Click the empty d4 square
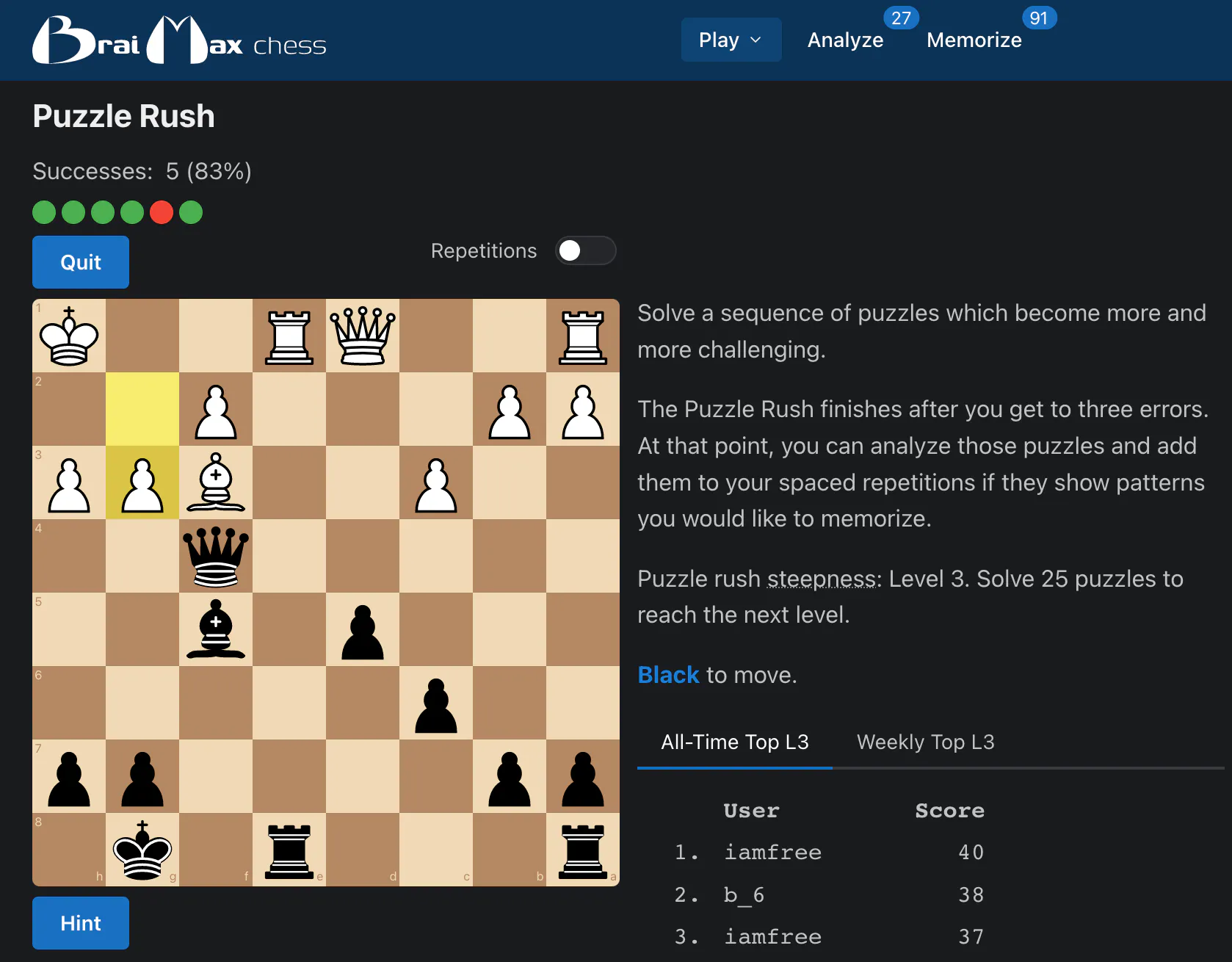The image size is (1232, 962). click(x=363, y=556)
